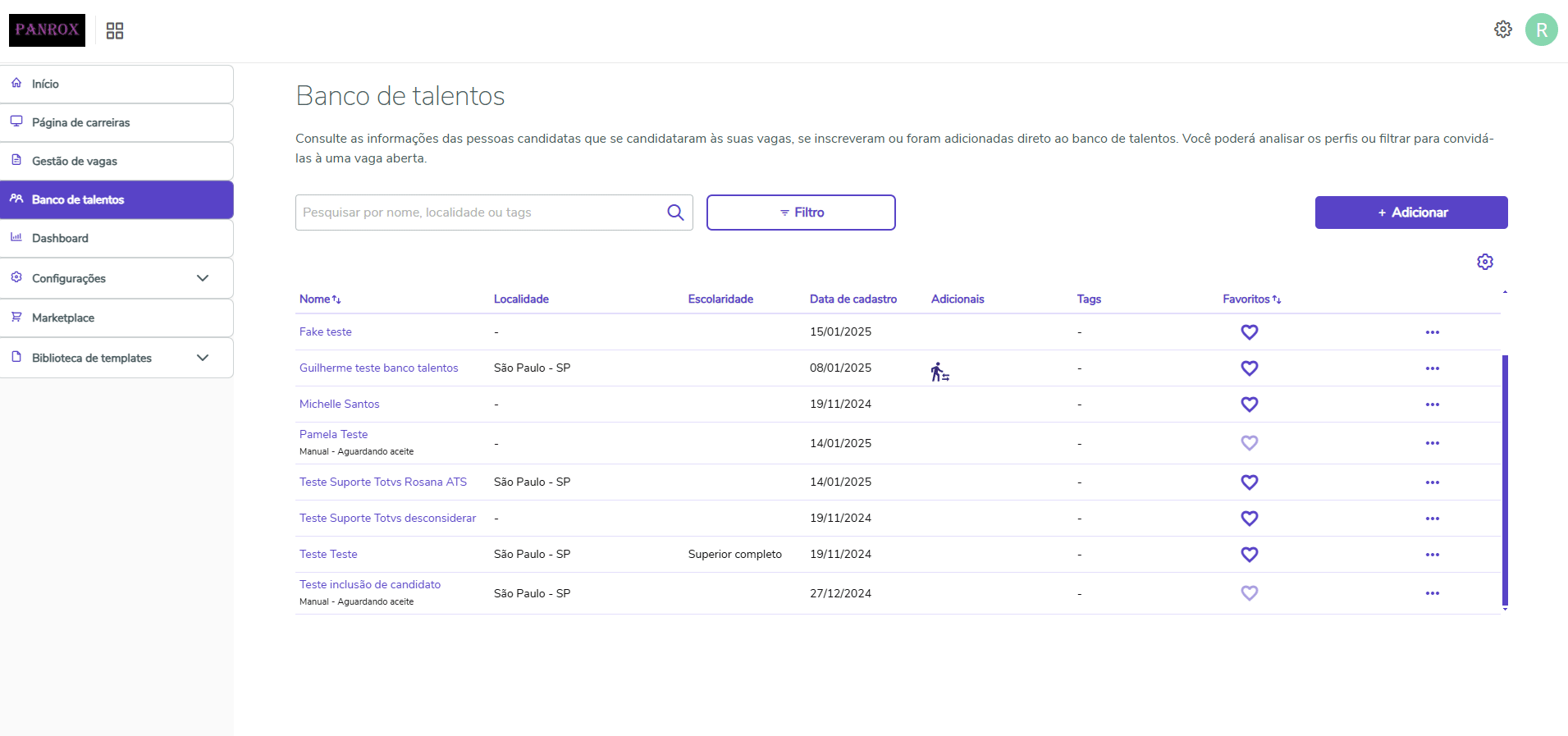Click date 15/01/2025 in Fake teste row
Screen dimensions: 1568x736
click(840, 332)
